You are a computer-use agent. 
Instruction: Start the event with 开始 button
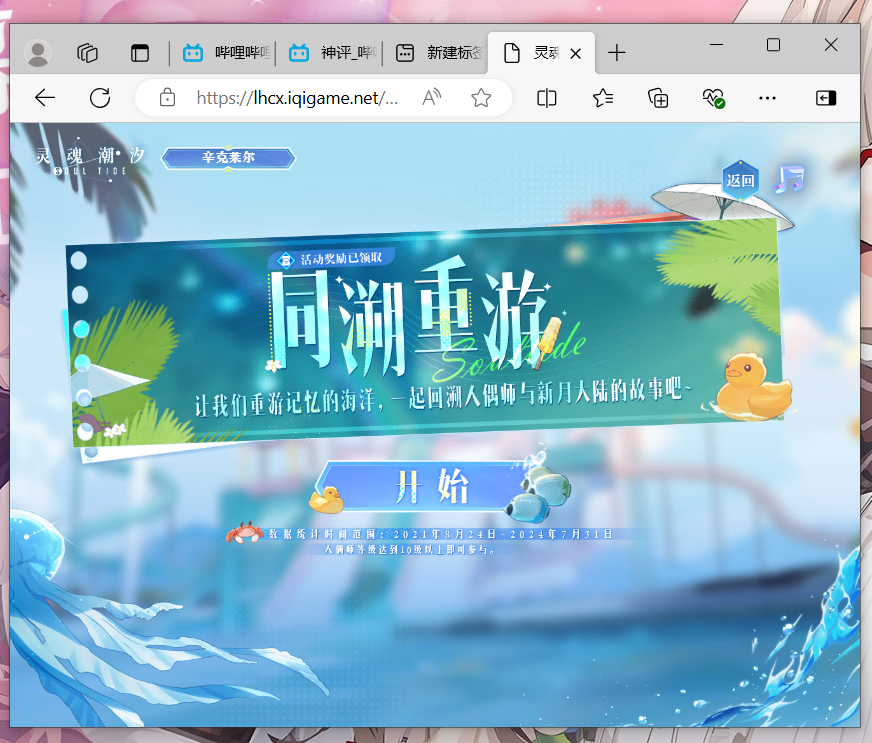(x=433, y=486)
